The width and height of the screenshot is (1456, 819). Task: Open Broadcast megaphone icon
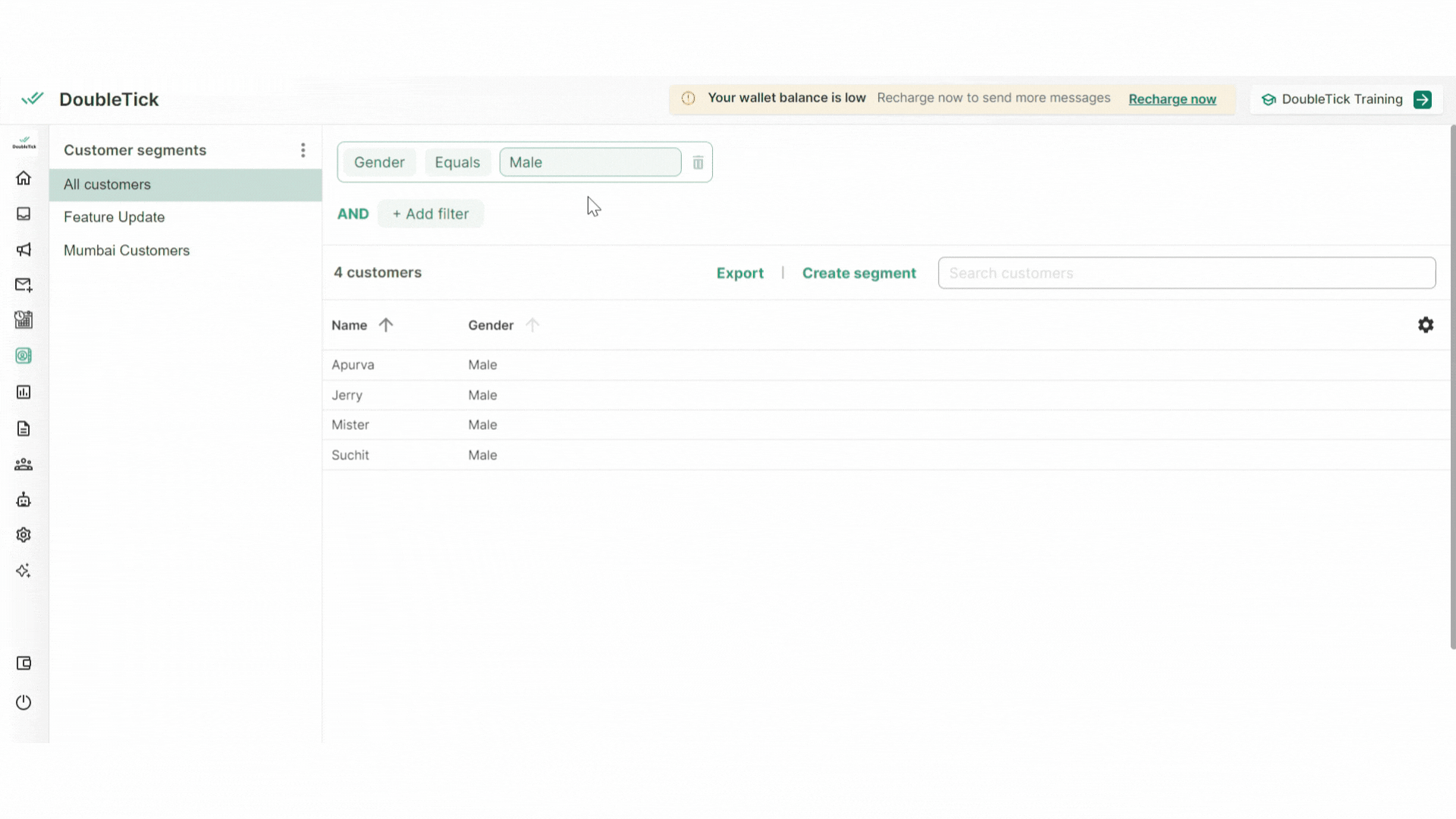coord(24,249)
